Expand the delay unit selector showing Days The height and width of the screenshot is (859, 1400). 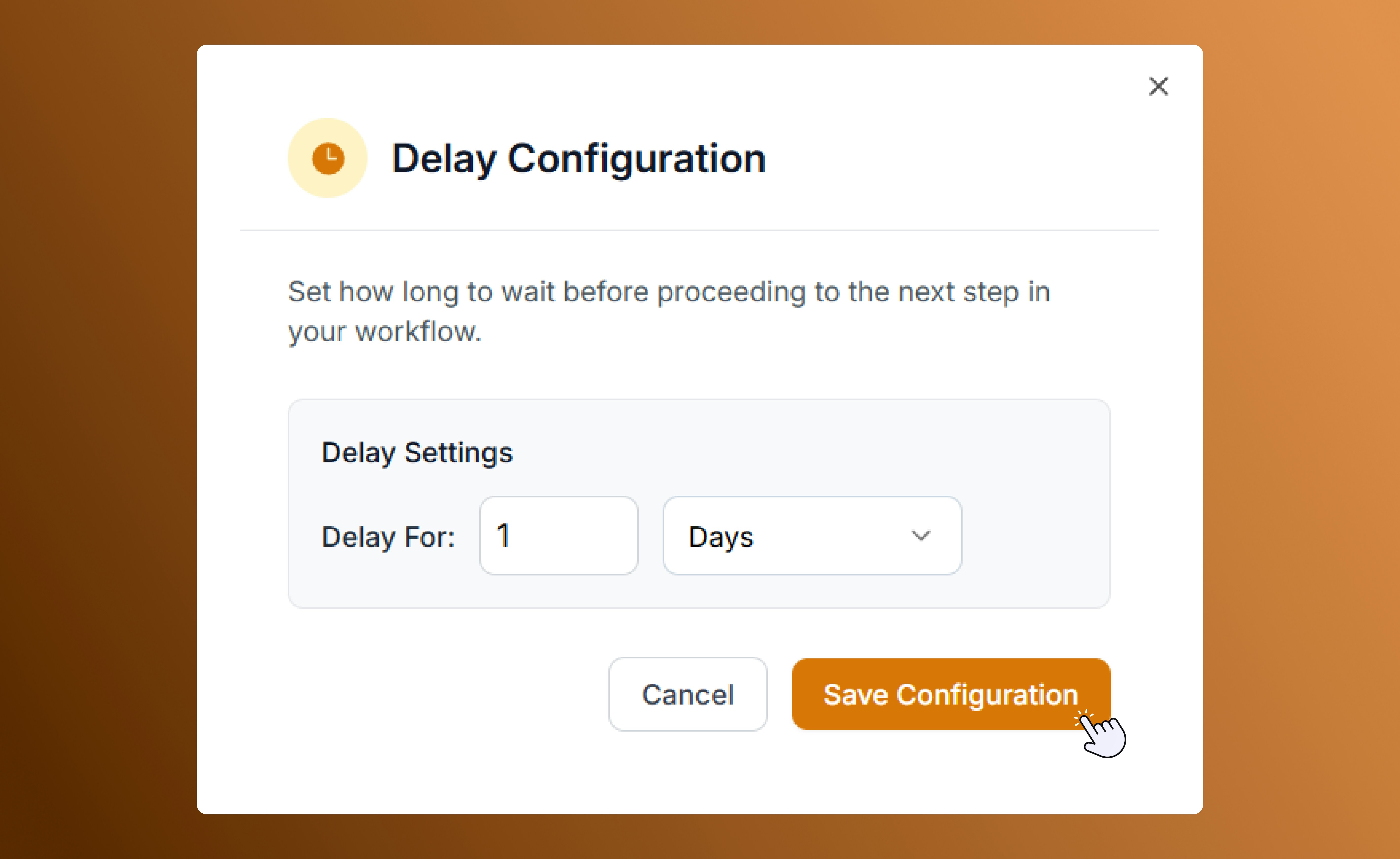coord(811,535)
